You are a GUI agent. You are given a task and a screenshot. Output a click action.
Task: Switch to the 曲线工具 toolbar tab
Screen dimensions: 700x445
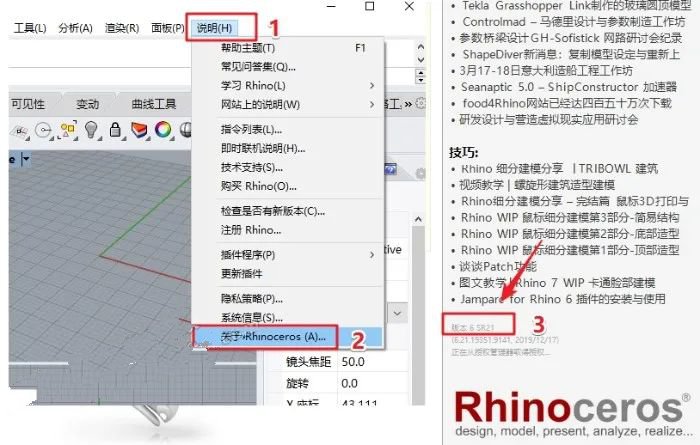154,104
